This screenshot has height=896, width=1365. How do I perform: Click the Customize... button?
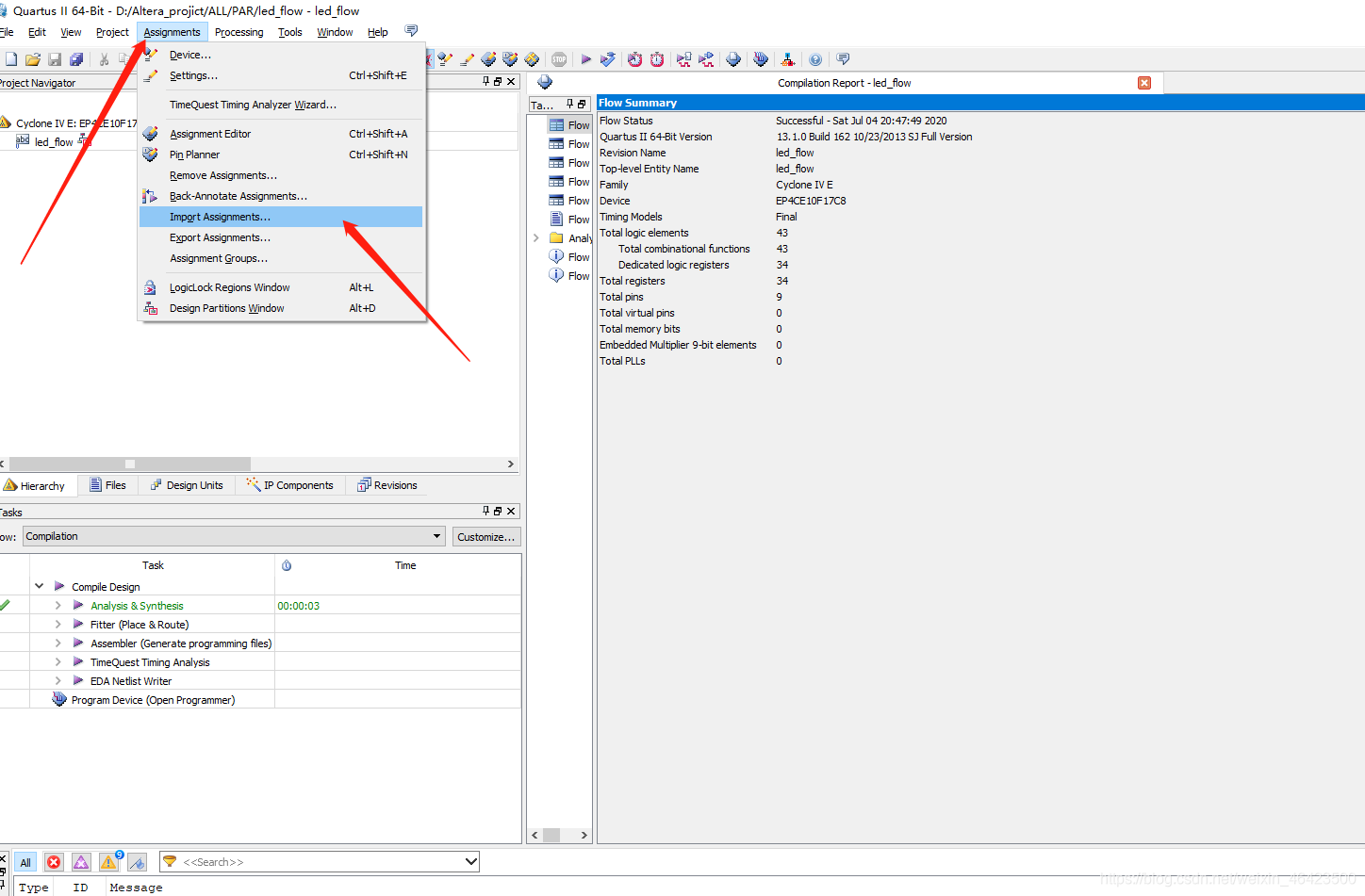[x=486, y=537]
